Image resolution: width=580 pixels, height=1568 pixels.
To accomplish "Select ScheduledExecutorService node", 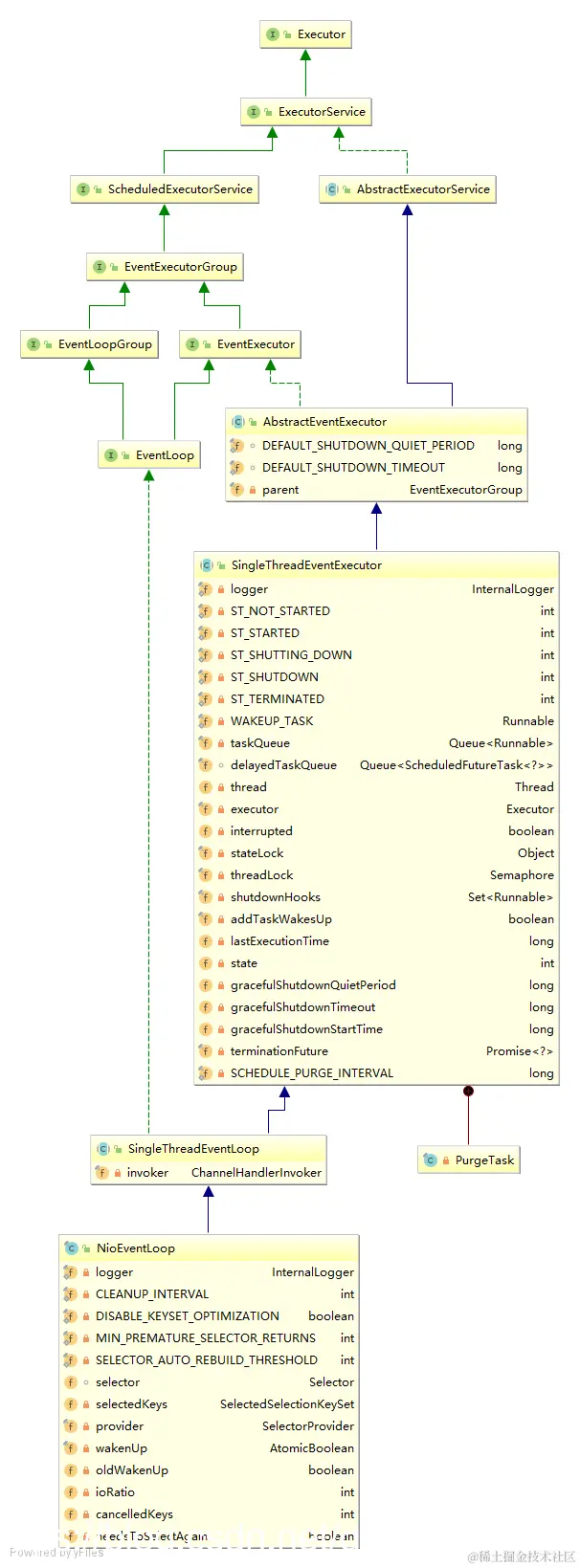I will pos(165,189).
